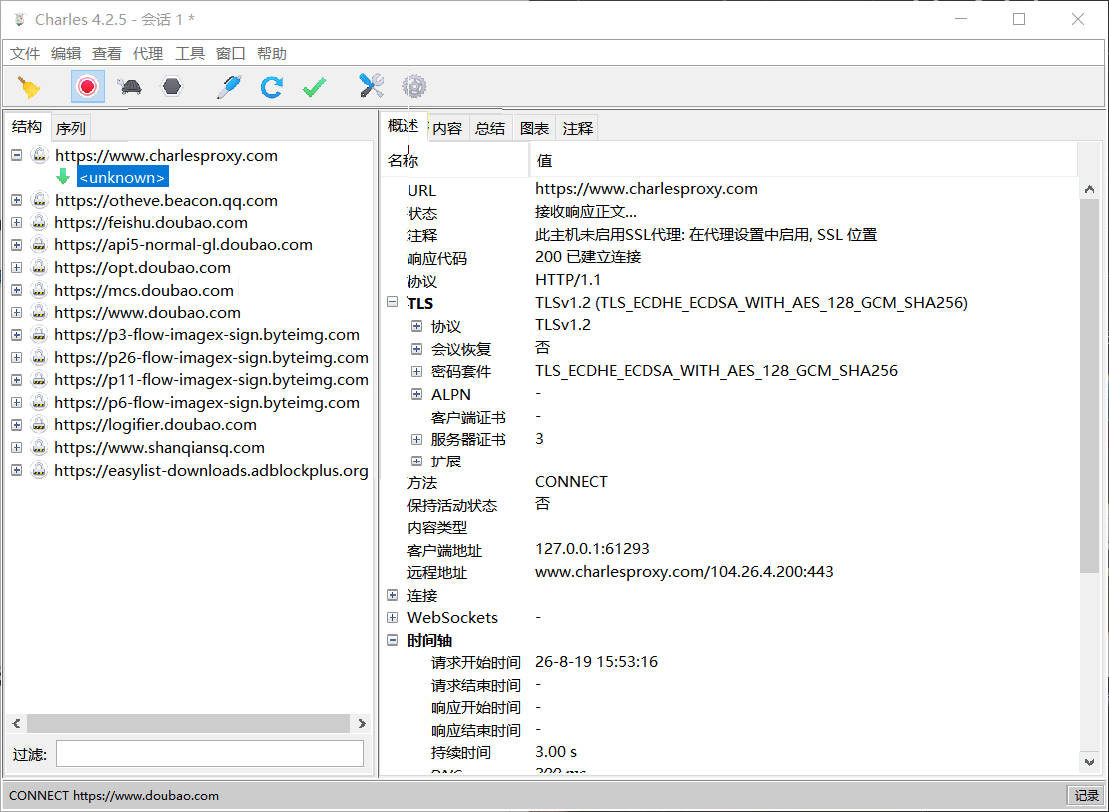Click the lock icon for p11-flow-imagex-sign.byteimg.com

40,380
